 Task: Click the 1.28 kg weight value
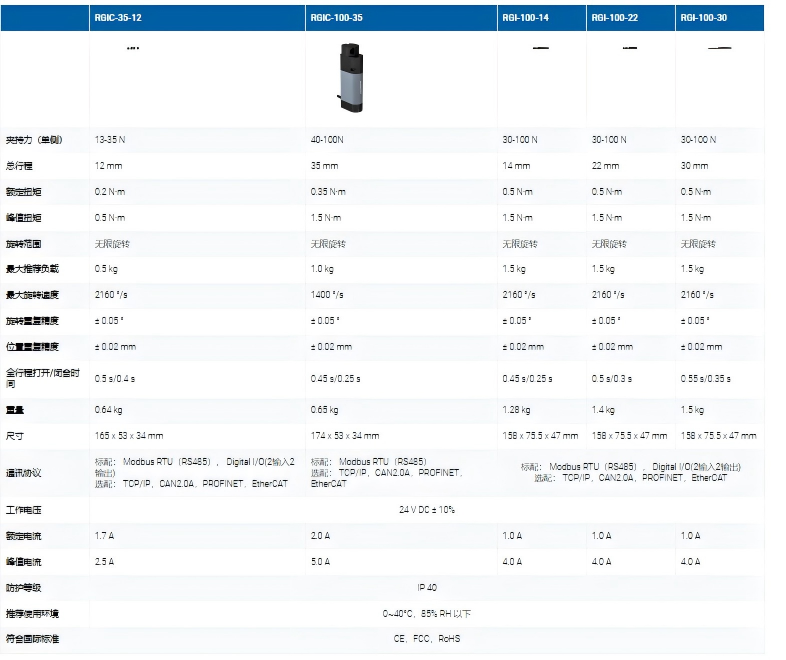pyautogui.click(x=517, y=410)
